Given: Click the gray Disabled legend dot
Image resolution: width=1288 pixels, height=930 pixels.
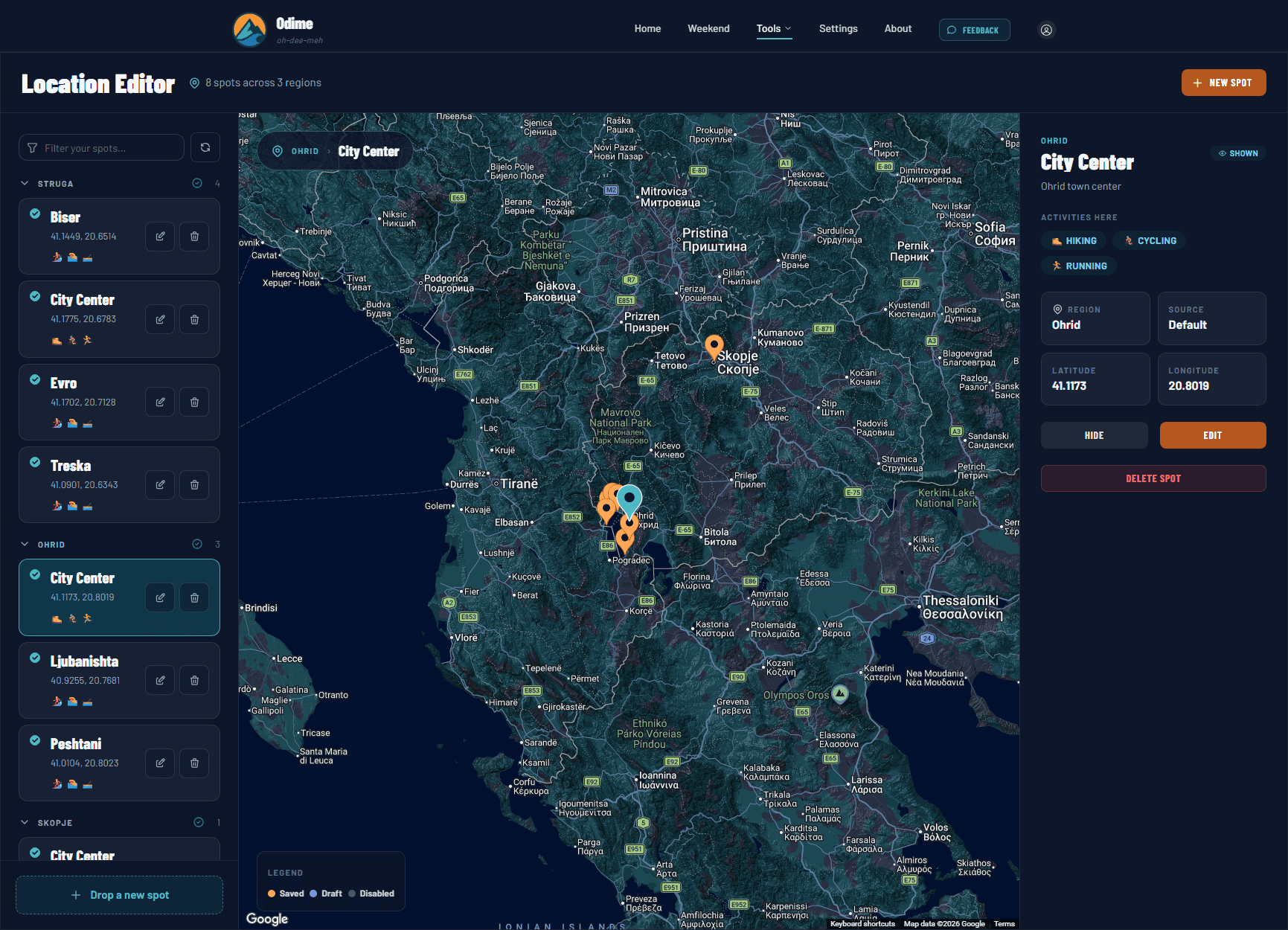Looking at the screenshot, I should click(x=352, y=894).
